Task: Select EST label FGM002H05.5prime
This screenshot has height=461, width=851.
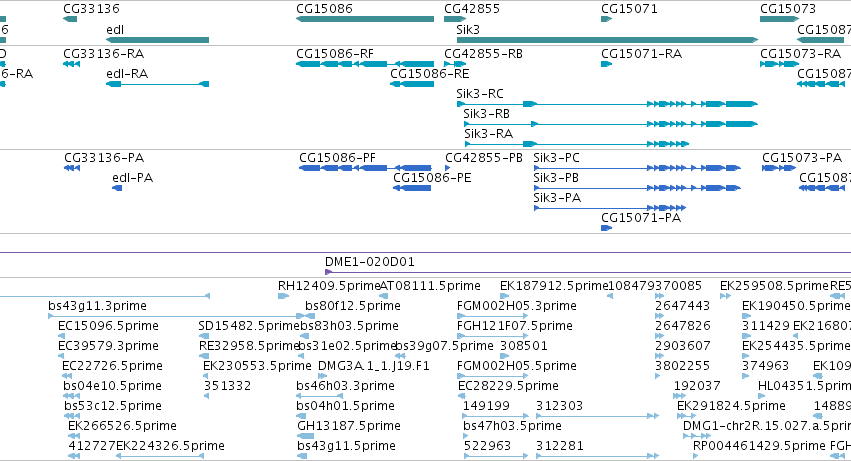Action: coord(517,367)
